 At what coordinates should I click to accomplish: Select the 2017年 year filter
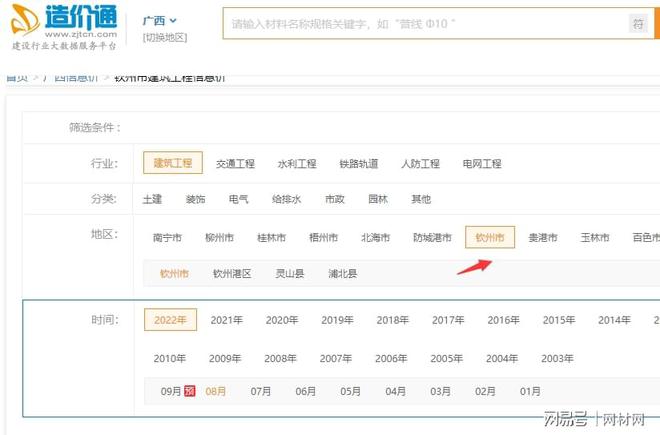(x=448, y=320)
